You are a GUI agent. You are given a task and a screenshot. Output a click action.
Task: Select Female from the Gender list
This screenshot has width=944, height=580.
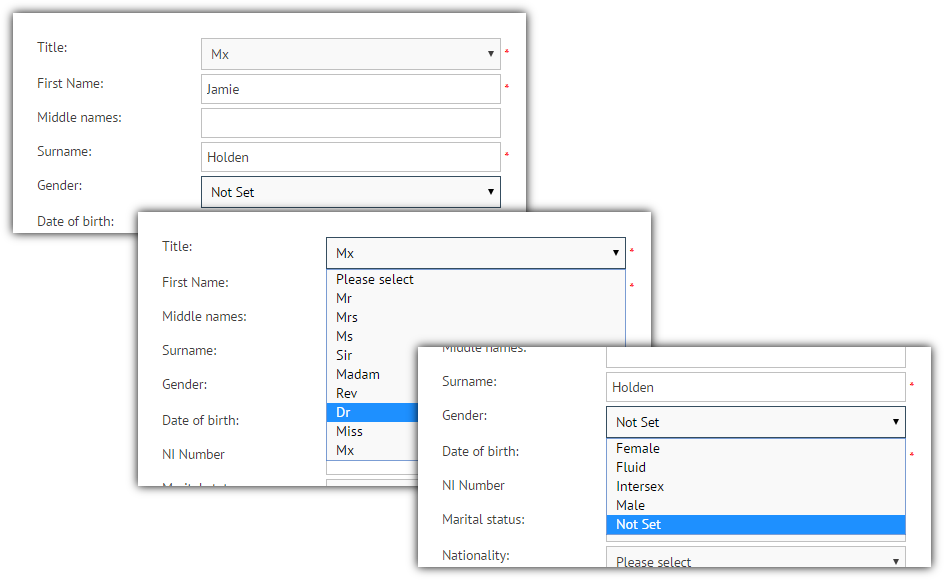tap(756, 448)
